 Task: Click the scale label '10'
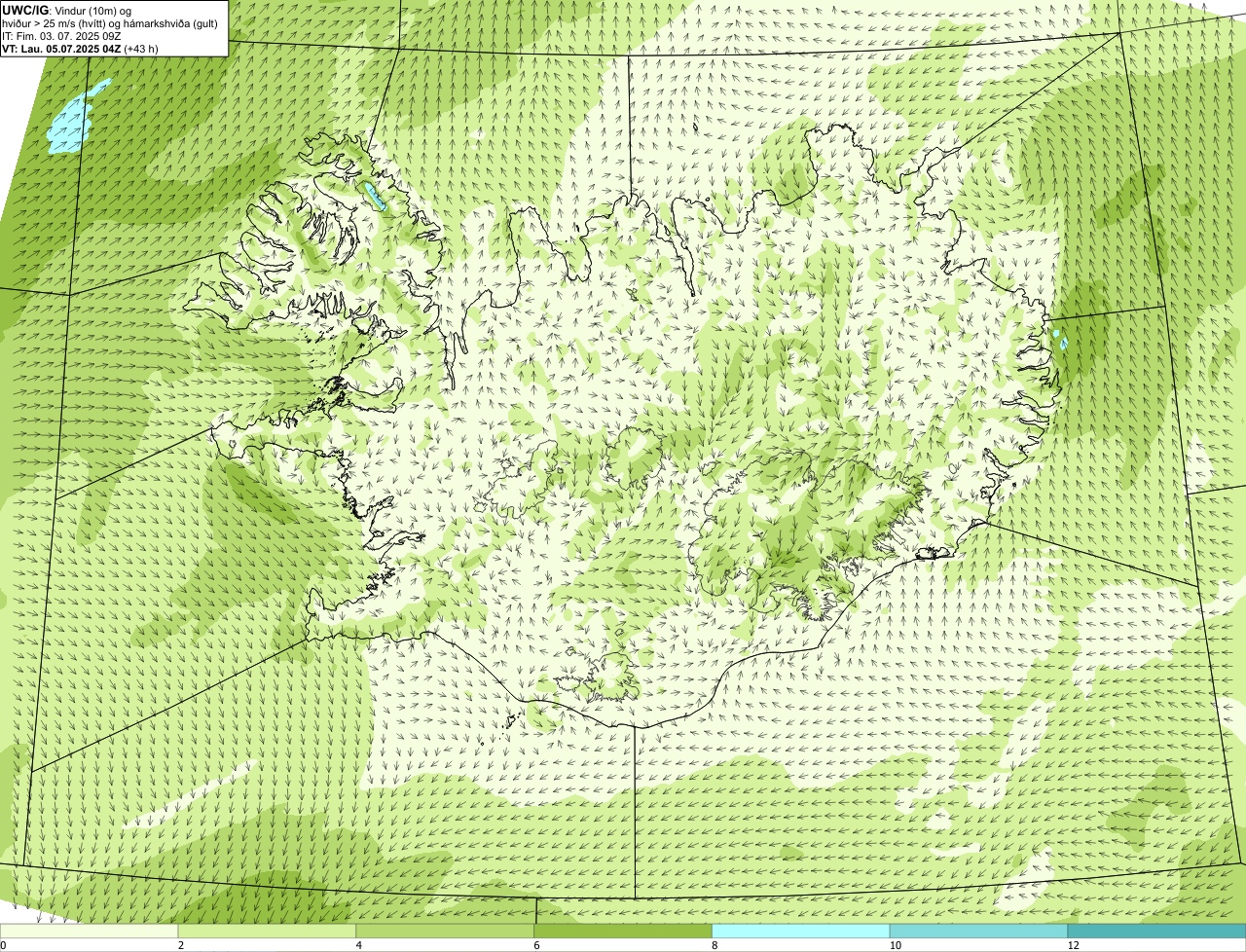point(894,945)
